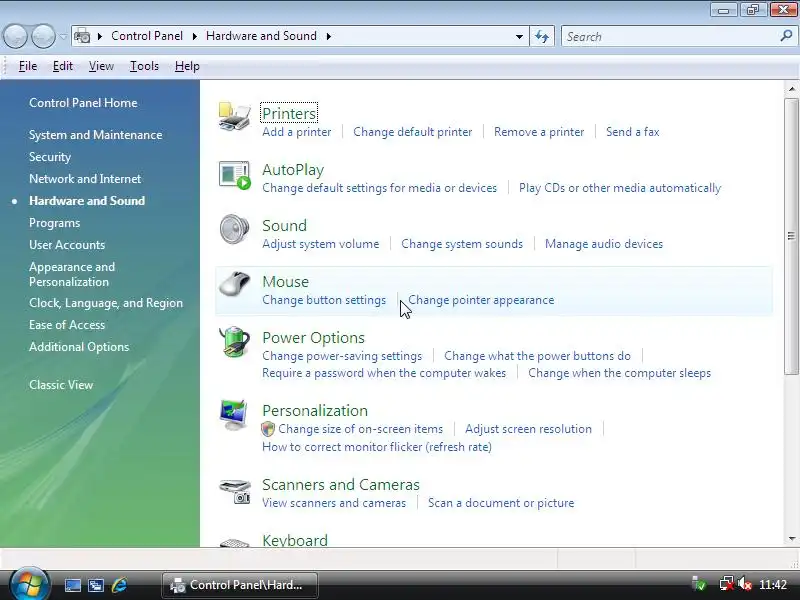Viewport: 800px width, 600px height.
Task: Click Scan a document or picture
Action: coord(501,503)
